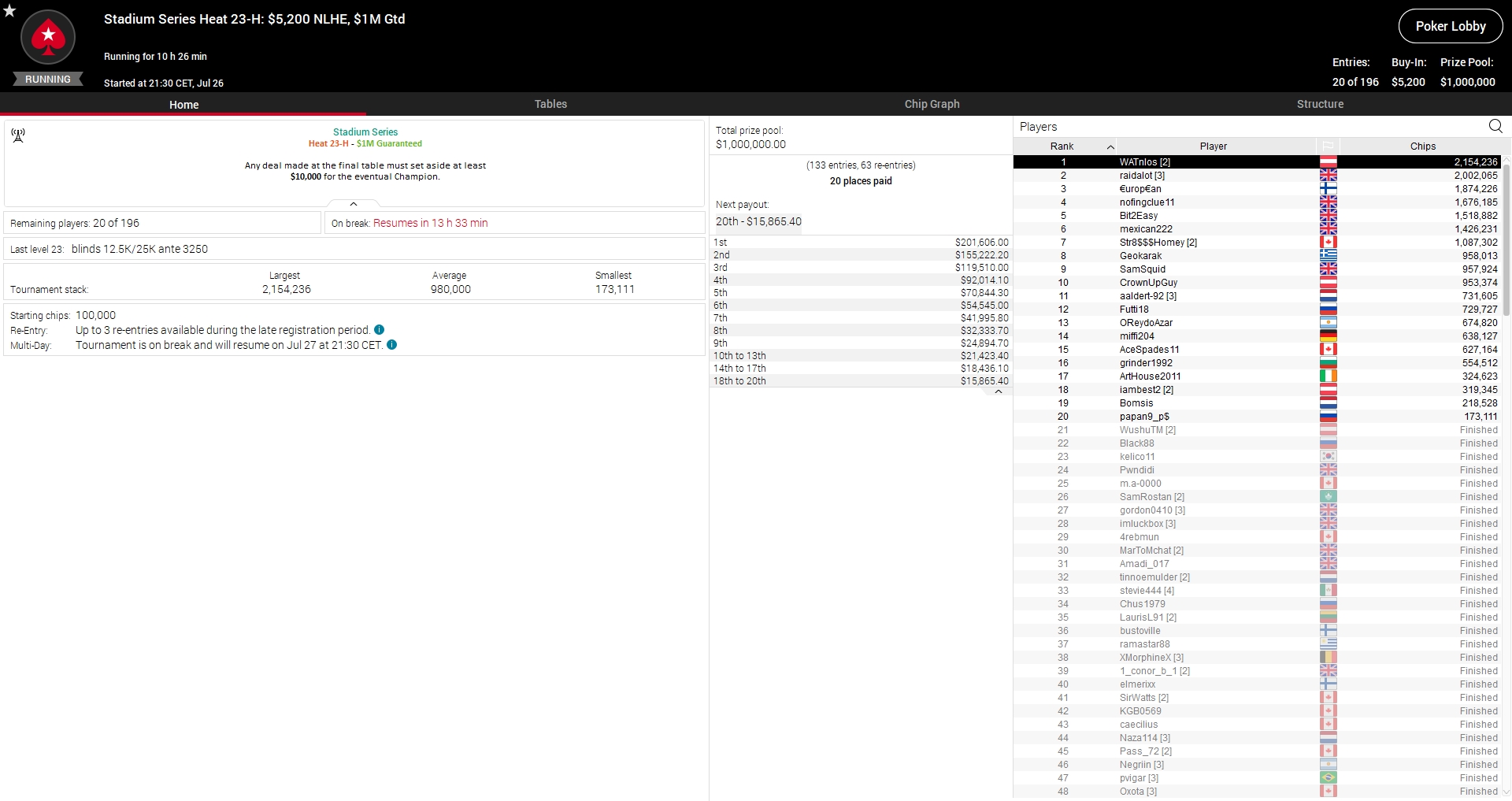Sort by the Chips column header
Viewport: 1512px width, 801px height.
coord(1422,146)
